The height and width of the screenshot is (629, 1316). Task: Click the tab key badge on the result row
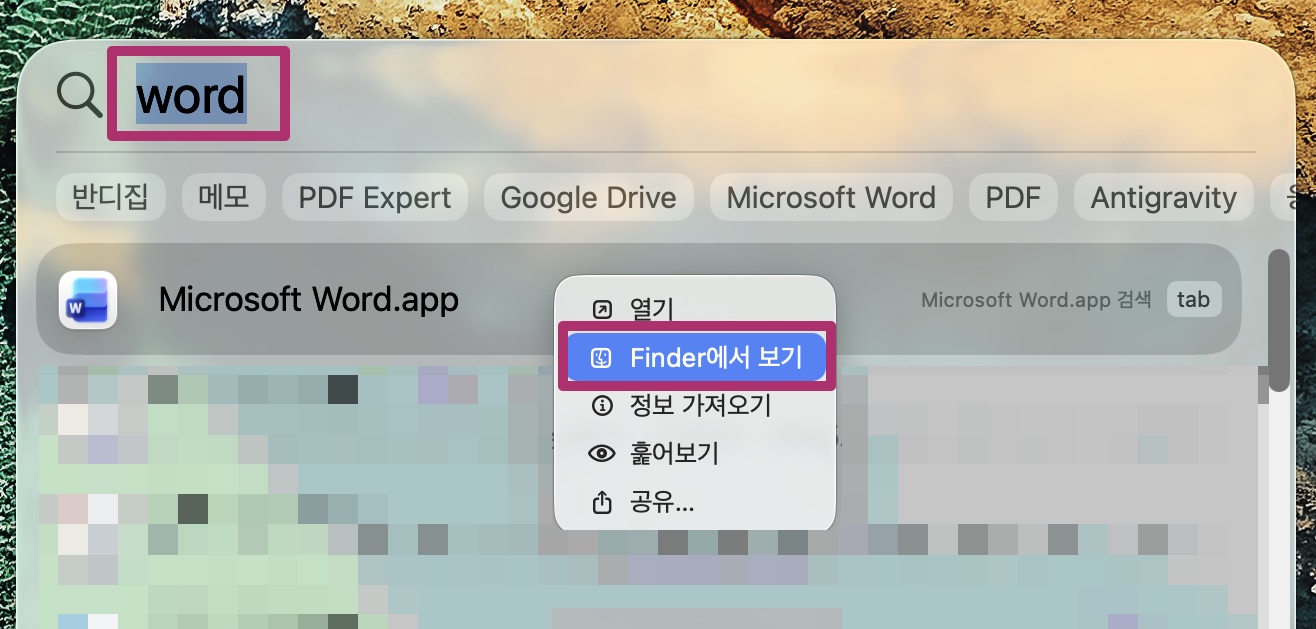[x=1194, y=299]
